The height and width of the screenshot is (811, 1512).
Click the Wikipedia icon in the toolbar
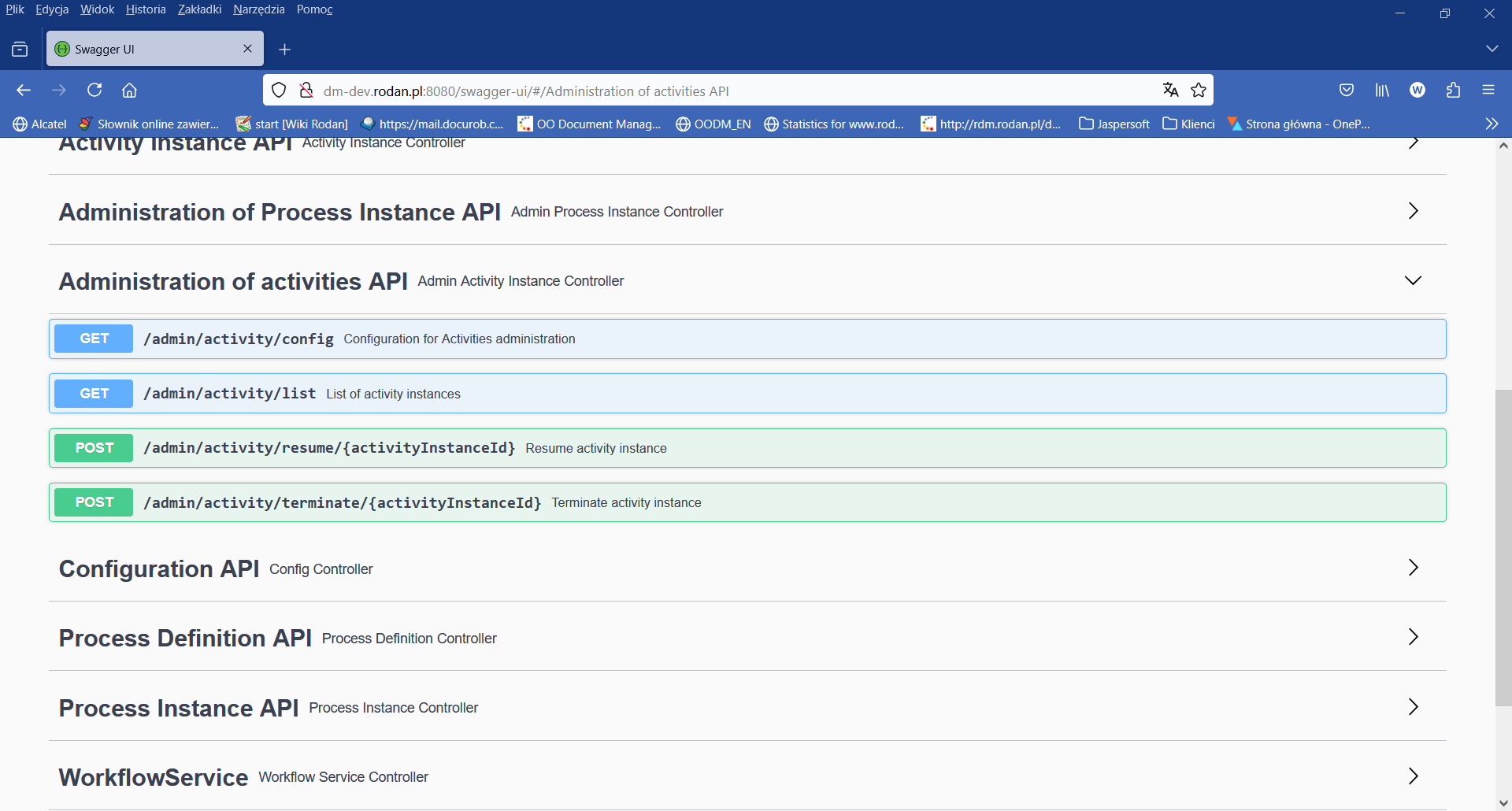point(1417,90)
